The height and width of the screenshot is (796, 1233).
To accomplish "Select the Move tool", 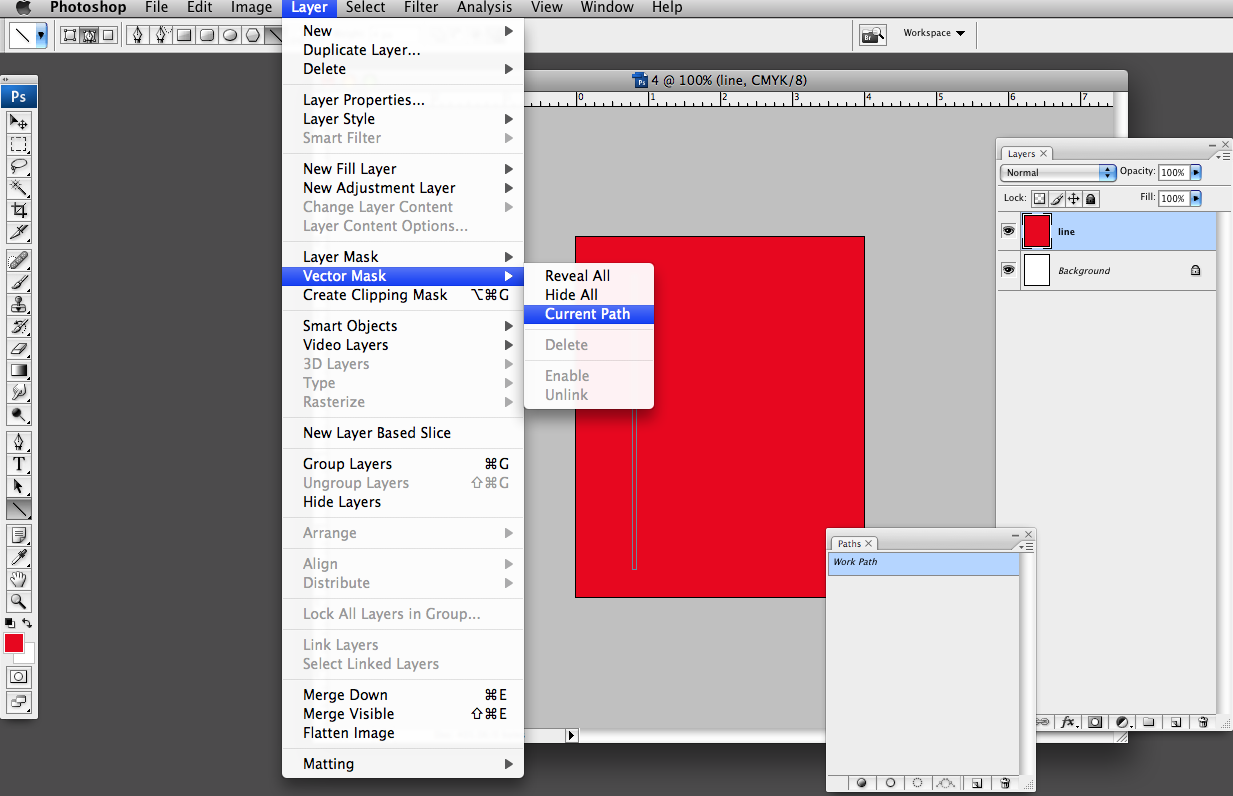I will tap(19, 122).
